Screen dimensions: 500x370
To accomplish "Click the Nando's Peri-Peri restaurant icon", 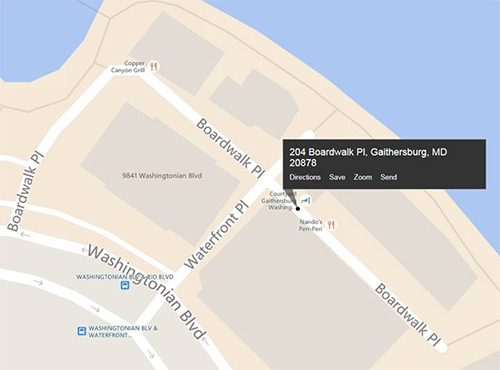I will 331,225.
